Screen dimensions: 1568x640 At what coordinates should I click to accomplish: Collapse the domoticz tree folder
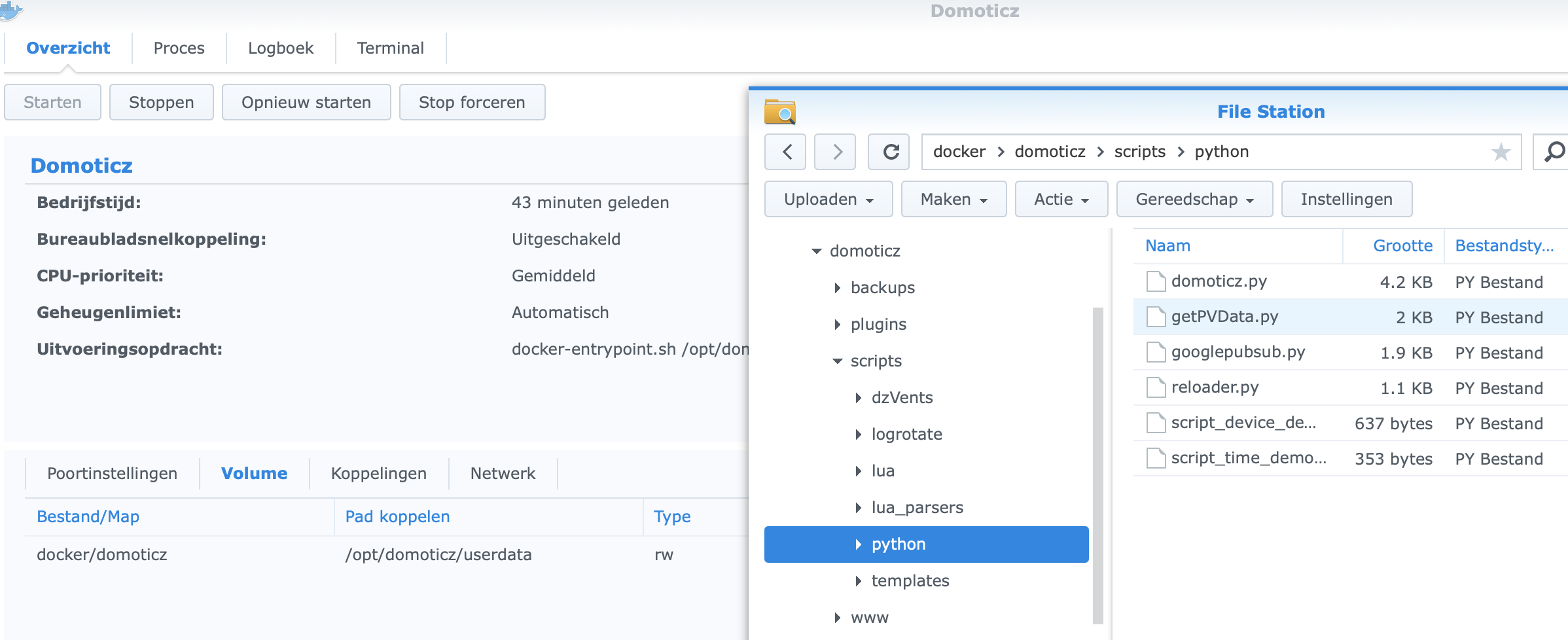tap(816, 251)
